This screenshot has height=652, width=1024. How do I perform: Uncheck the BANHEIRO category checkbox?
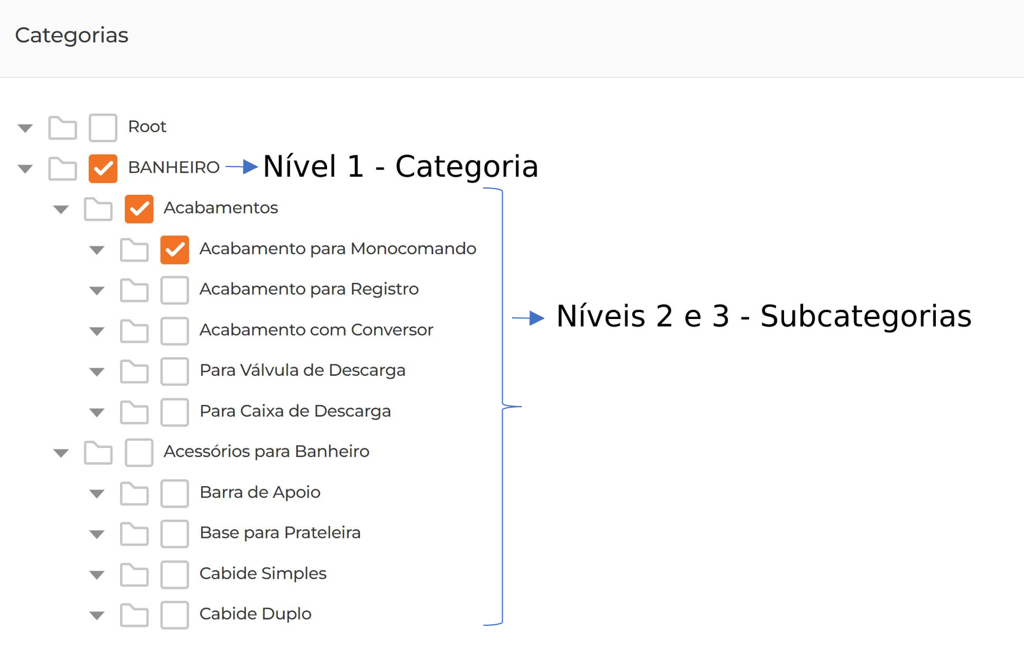tap(103, 168)
